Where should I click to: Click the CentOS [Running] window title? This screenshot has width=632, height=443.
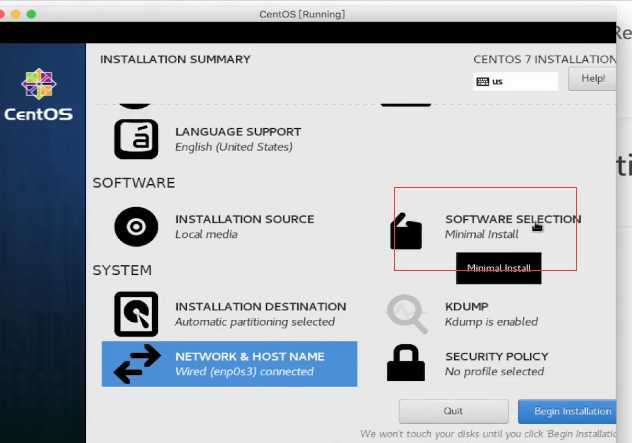302,15
